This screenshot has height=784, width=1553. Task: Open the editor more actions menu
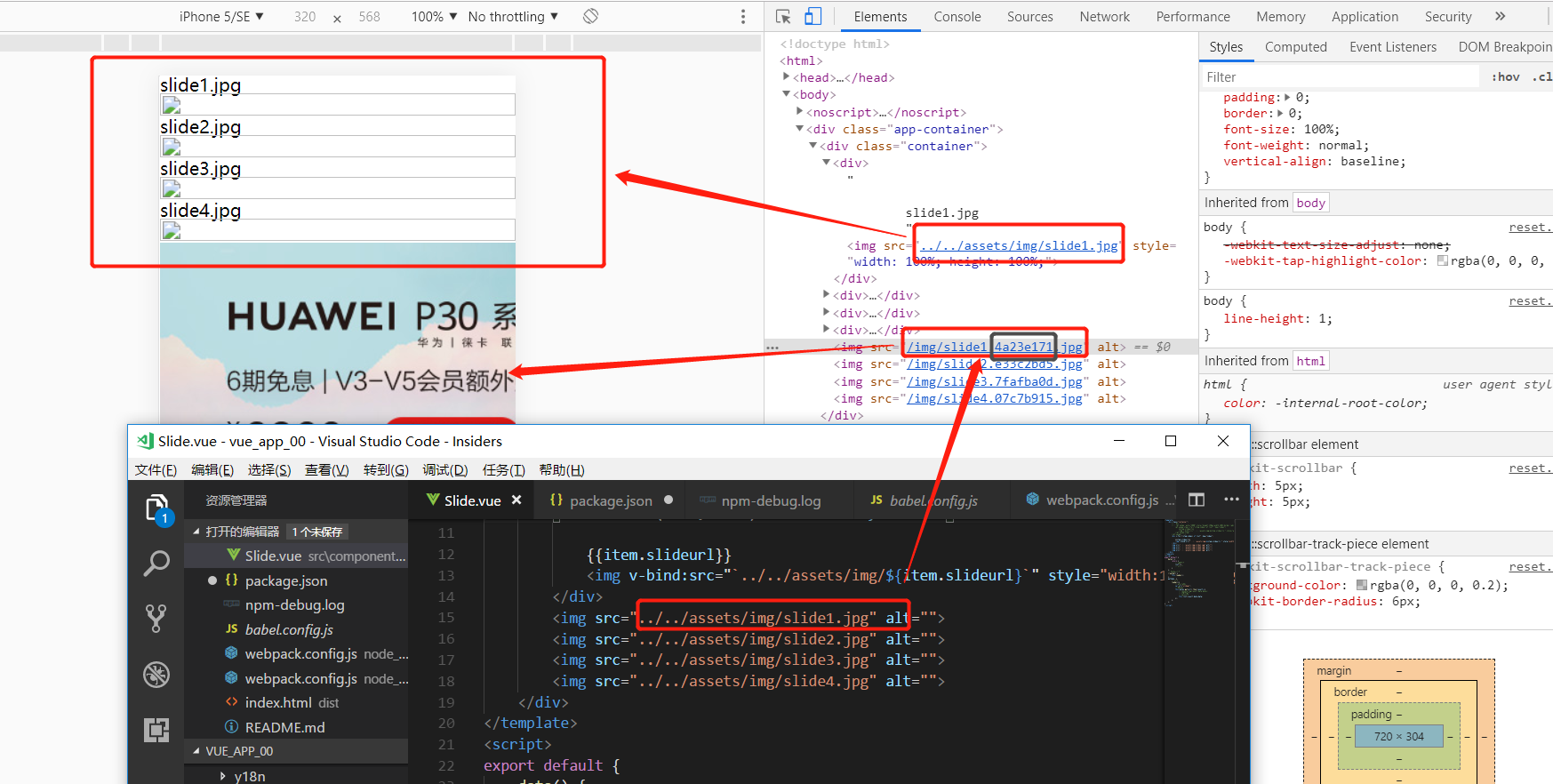[x=1231, y=500]
